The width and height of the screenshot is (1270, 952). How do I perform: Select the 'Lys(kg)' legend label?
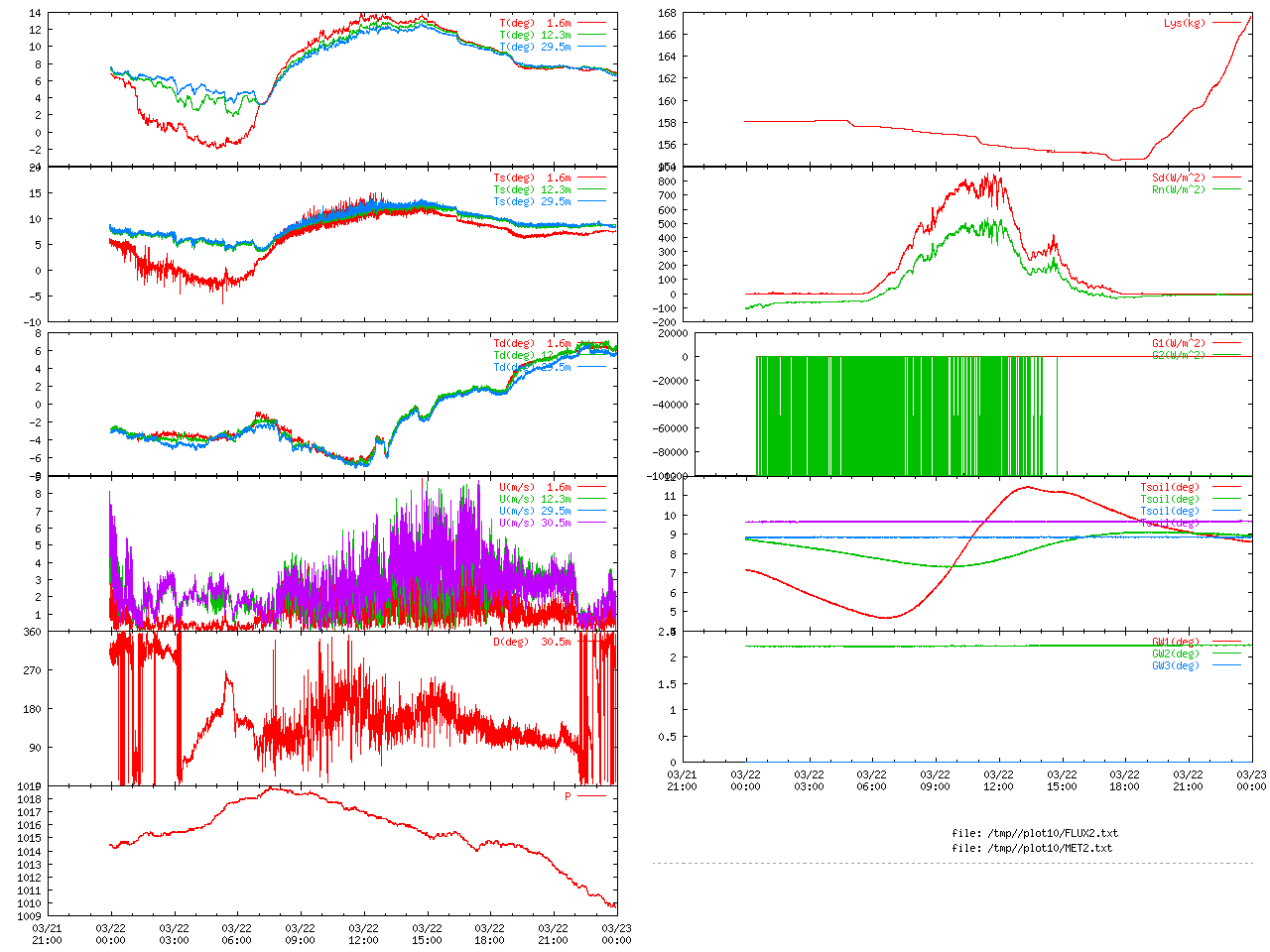coord(1185,23)
